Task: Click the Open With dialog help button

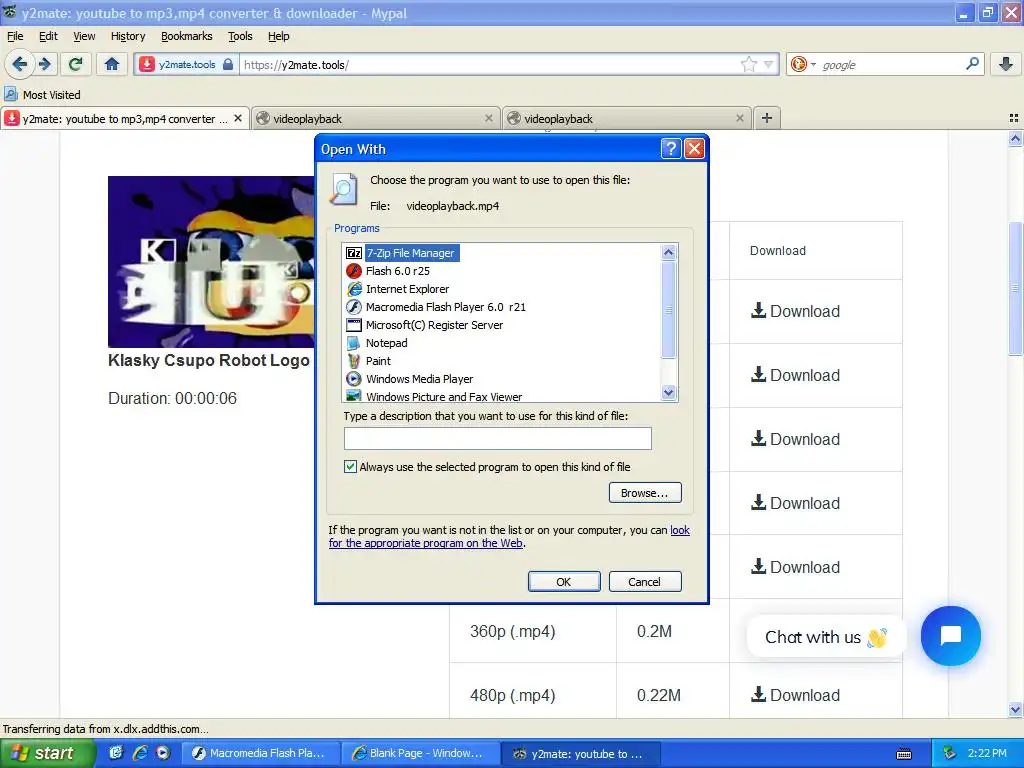Action: pos(671,149)
